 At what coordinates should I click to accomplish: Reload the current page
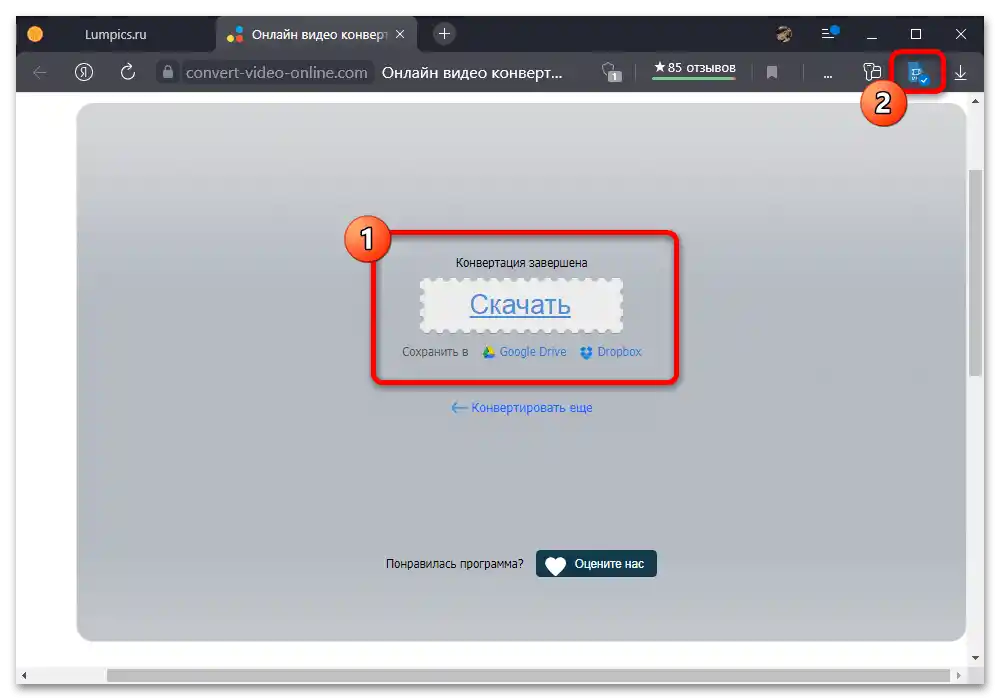coord(128,72)
